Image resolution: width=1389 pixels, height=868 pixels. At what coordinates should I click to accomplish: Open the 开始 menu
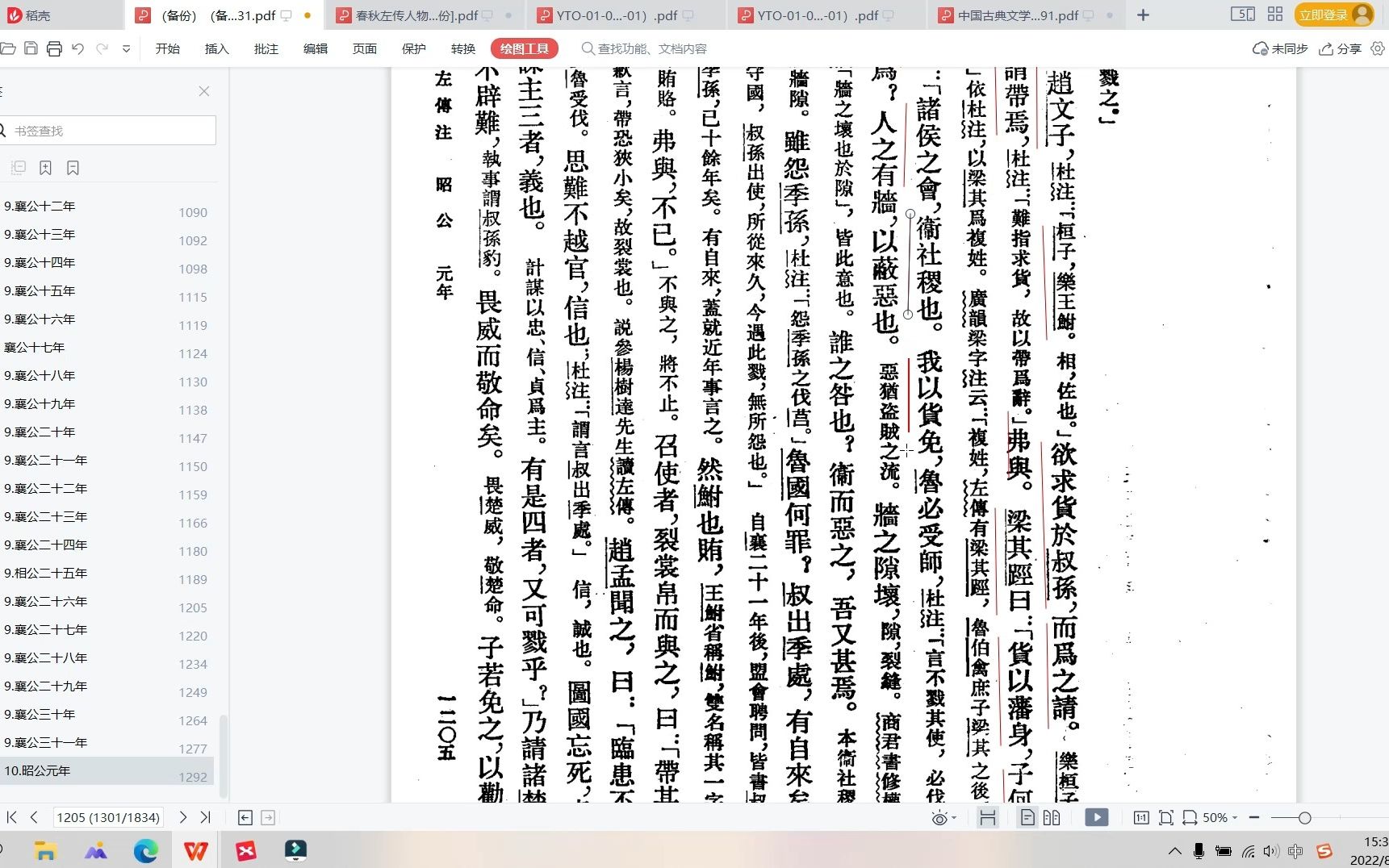168,49
